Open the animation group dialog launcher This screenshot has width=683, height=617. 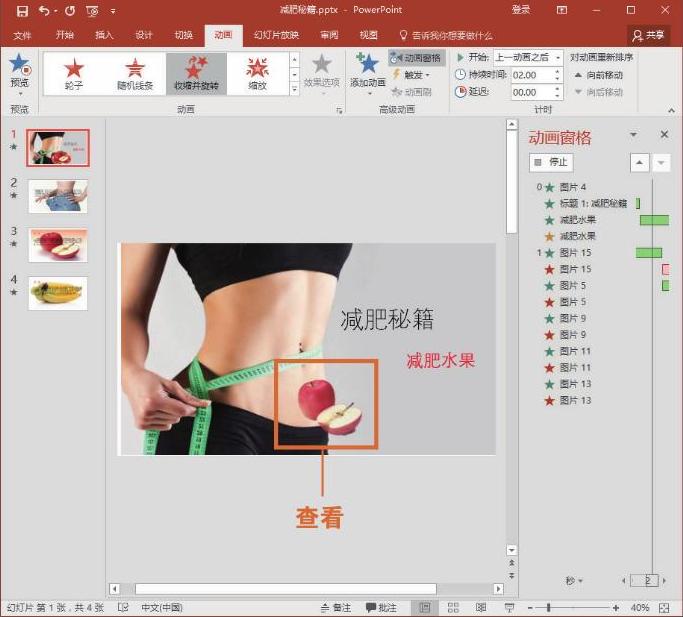339,111
